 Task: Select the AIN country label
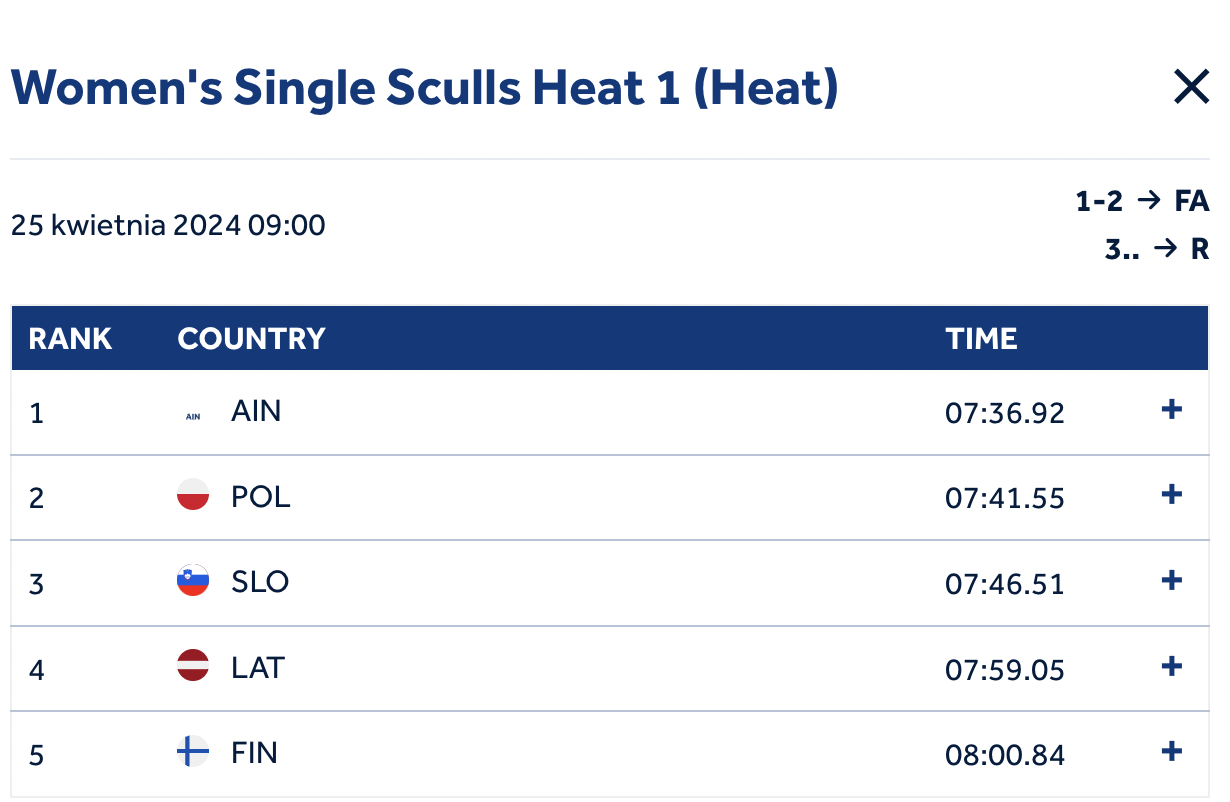(x=256, y=411)
